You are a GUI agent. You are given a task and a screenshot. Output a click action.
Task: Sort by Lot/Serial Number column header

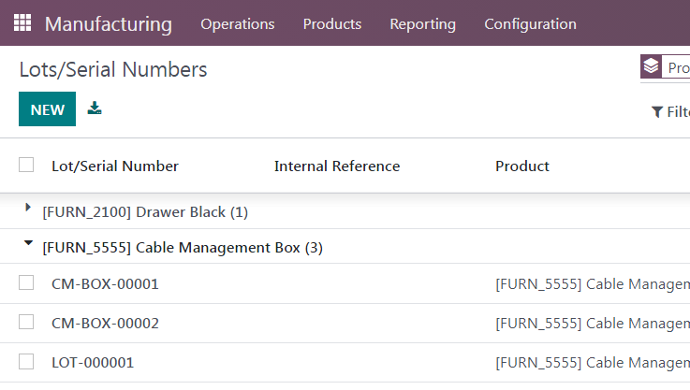115,166
